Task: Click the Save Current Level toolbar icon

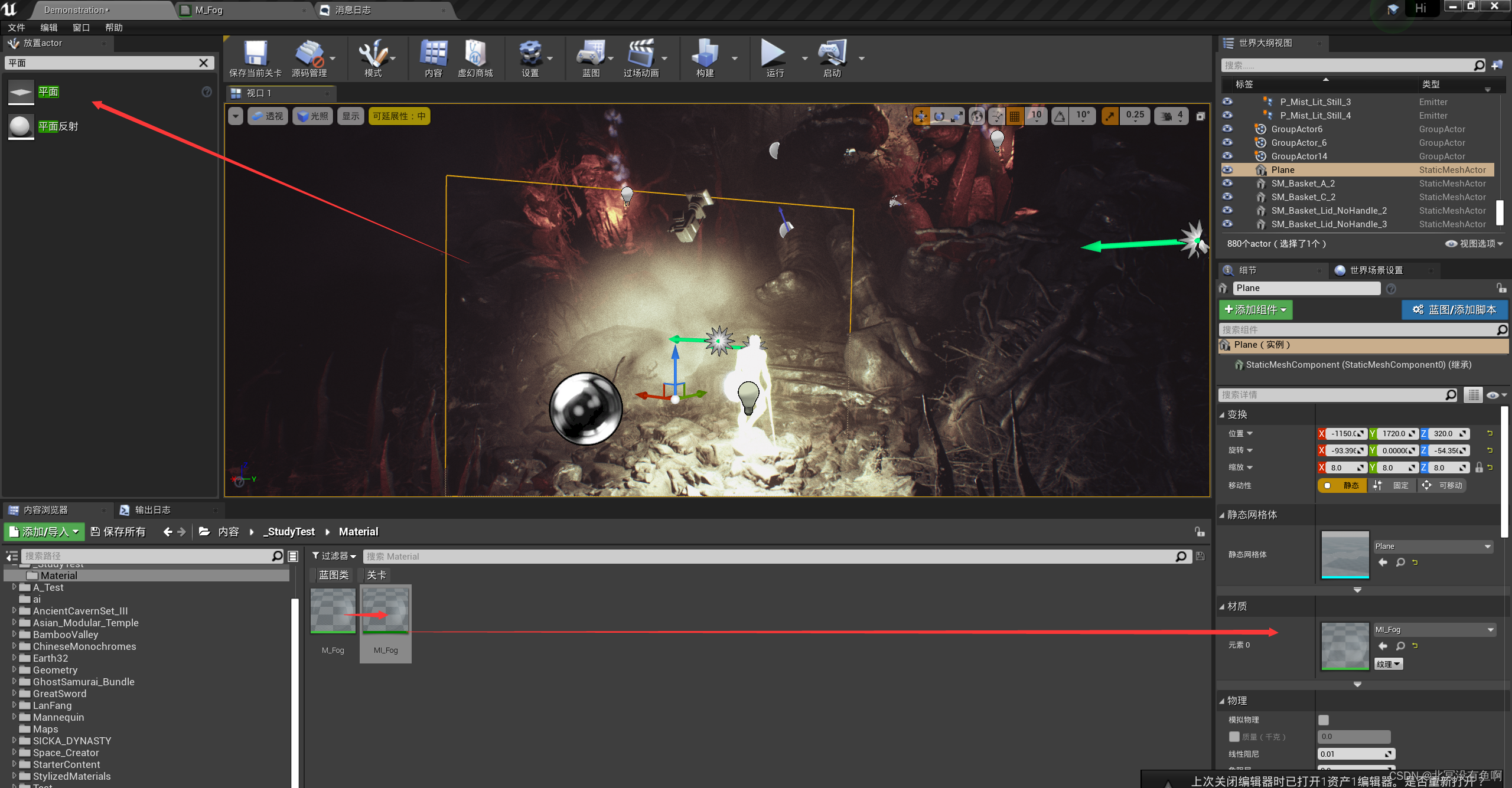Action: click(x=255, y=54)
